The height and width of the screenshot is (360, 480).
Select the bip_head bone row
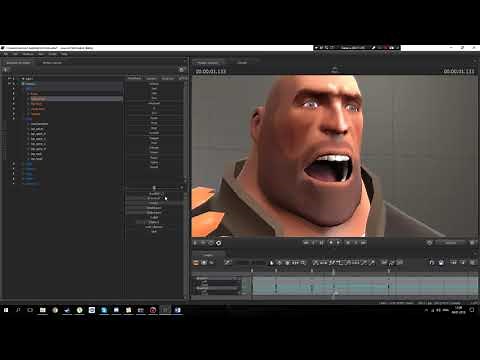(37, 159)
